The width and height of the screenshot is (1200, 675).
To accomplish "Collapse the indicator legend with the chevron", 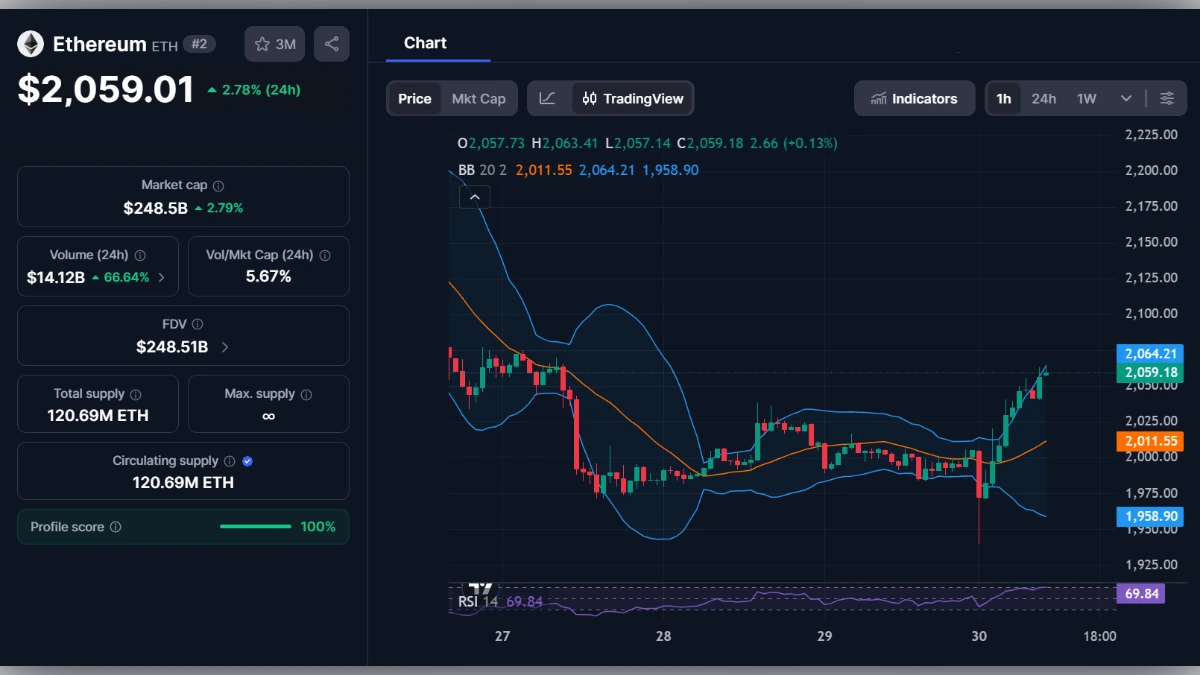I will (475, 197).
